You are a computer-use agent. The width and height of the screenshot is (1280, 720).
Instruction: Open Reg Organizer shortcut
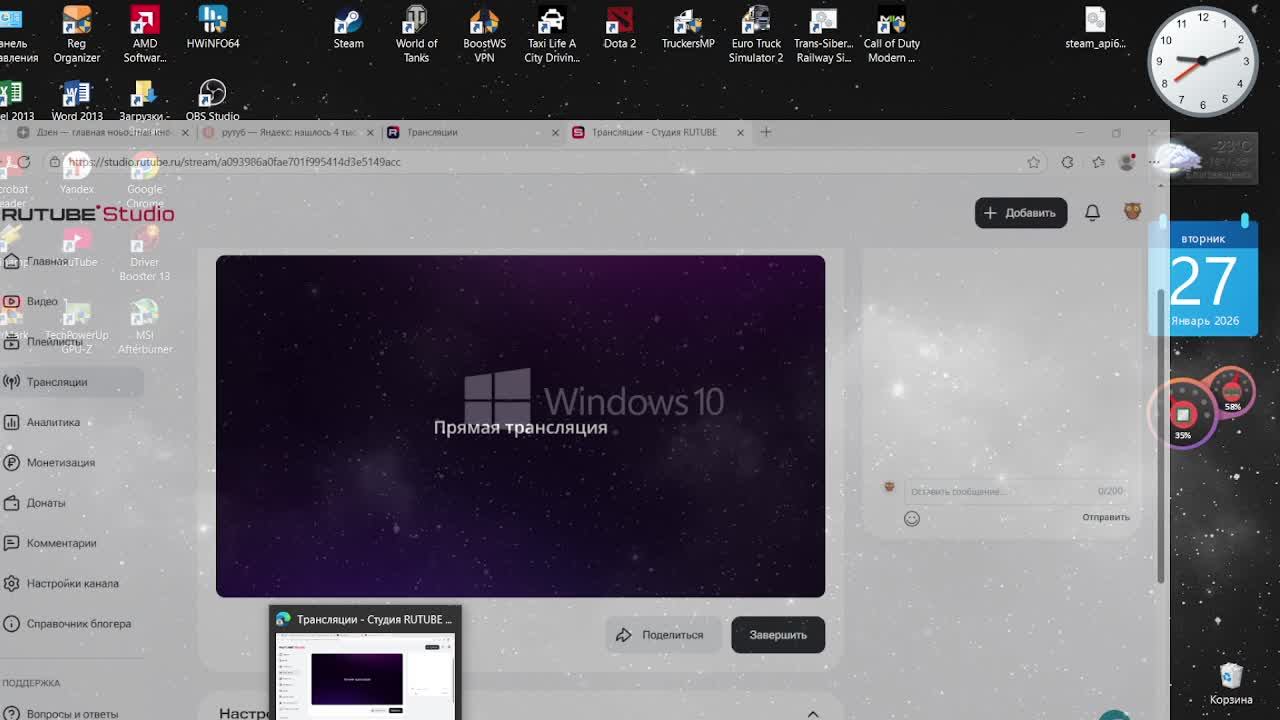coord(77,34)
